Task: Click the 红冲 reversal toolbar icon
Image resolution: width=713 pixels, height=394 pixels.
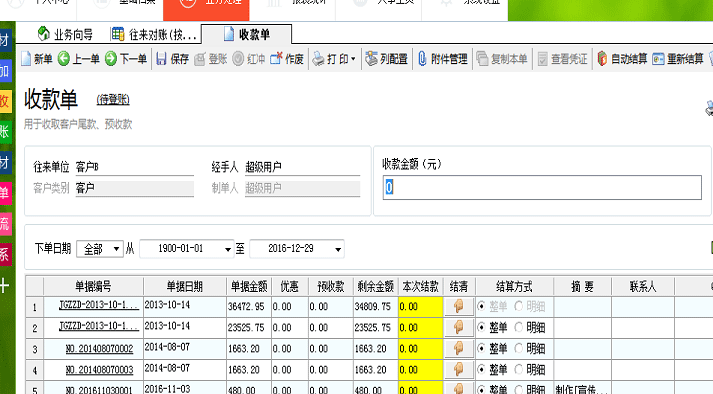Action: click(238, 59)
